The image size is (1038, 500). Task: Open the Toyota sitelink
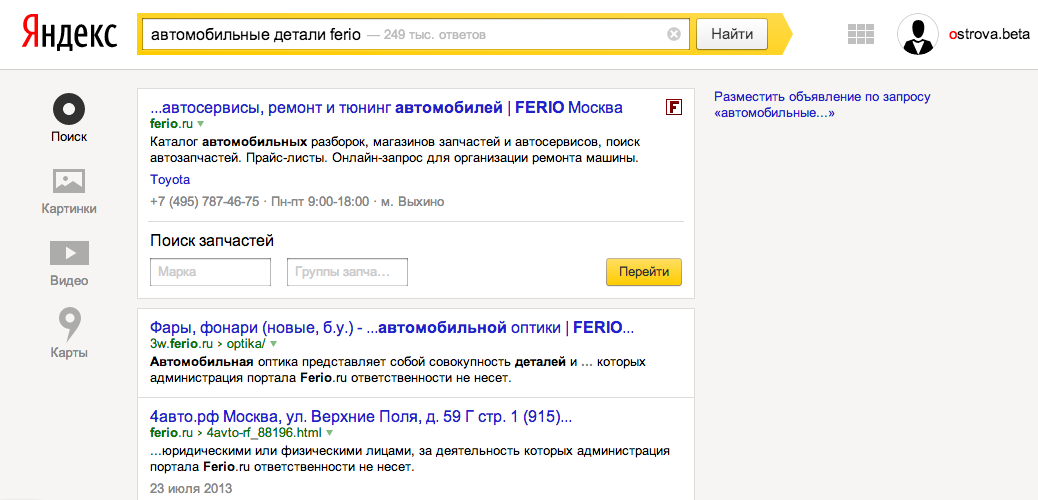(x=170, y=179)
